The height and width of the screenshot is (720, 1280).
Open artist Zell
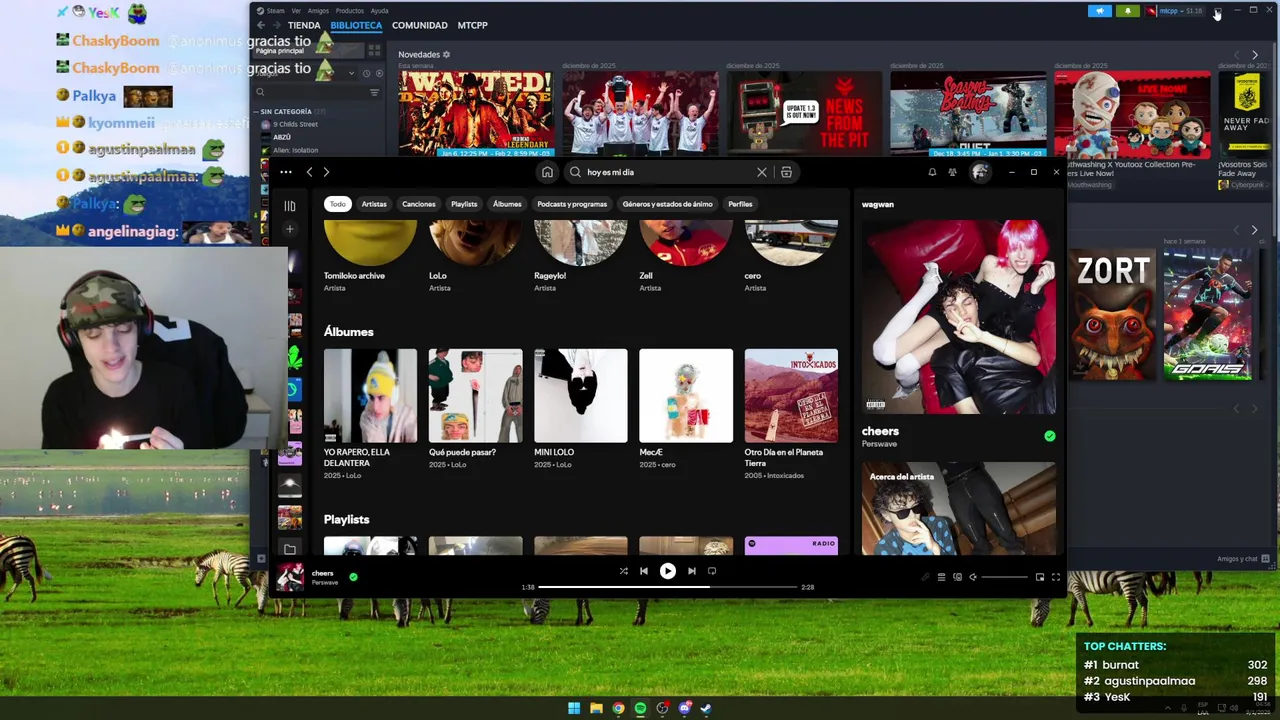[686, 244]
